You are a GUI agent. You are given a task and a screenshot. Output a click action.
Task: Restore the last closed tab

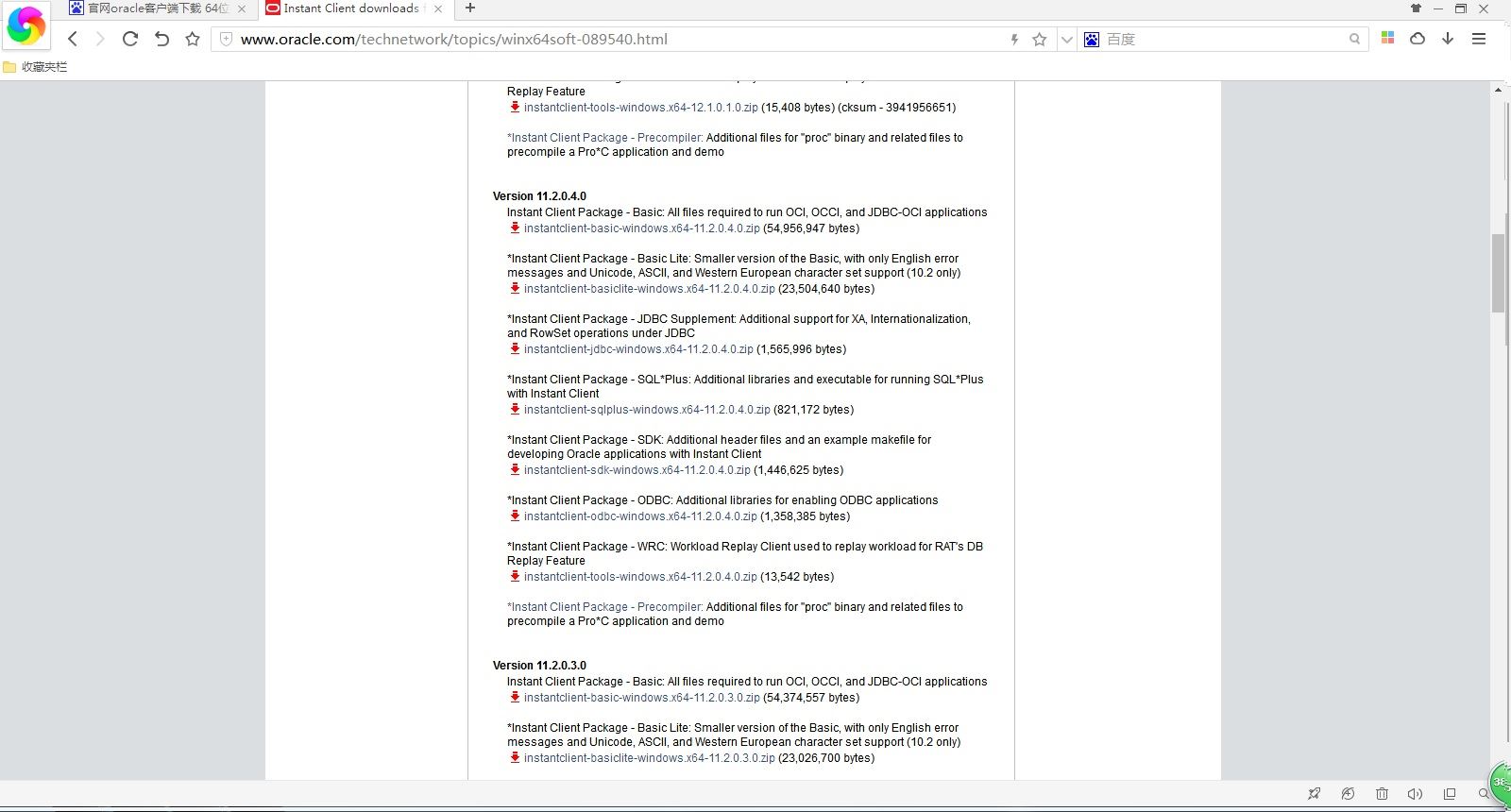coord(161,39)
